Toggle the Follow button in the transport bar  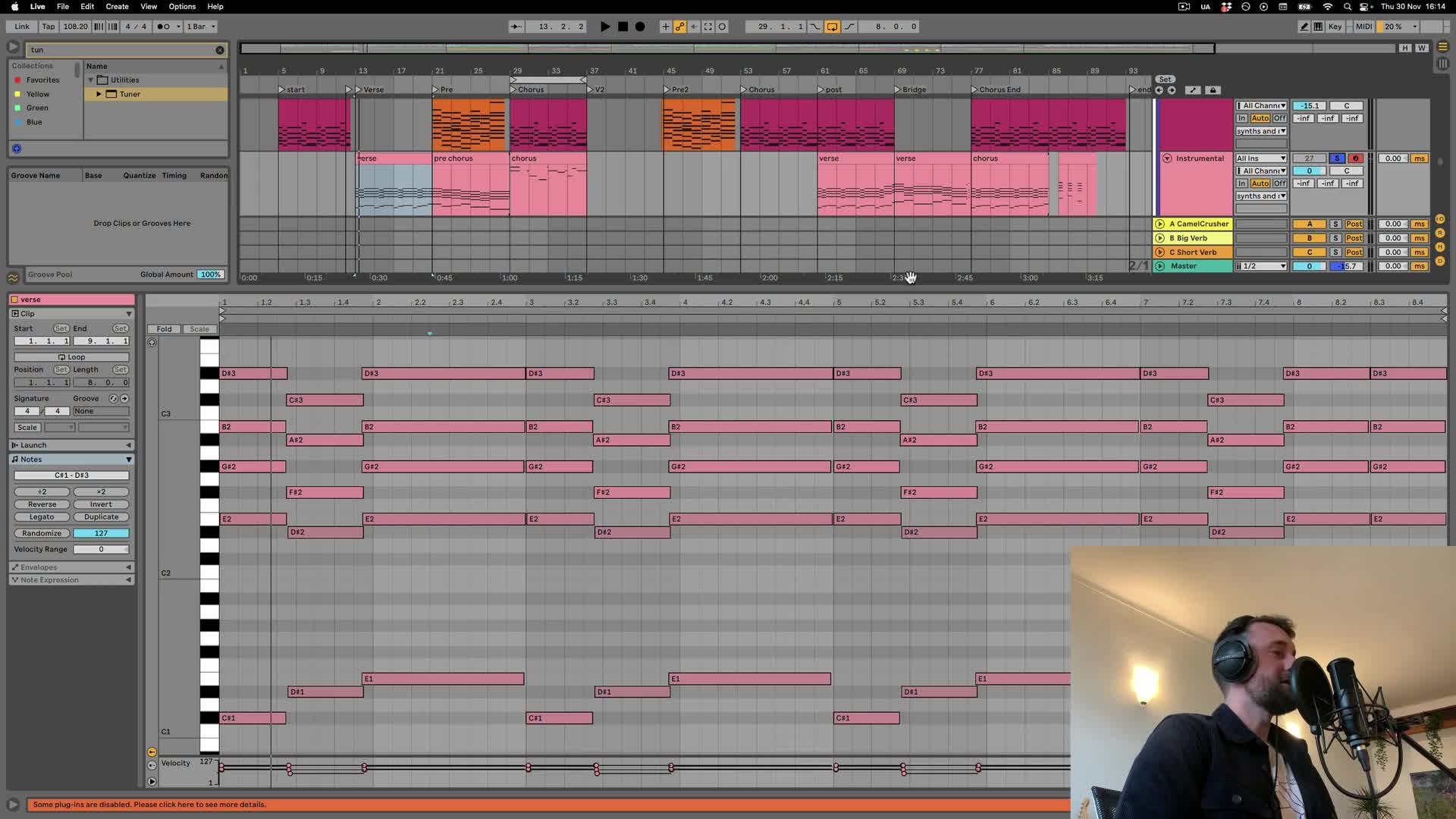coord(516,27)
